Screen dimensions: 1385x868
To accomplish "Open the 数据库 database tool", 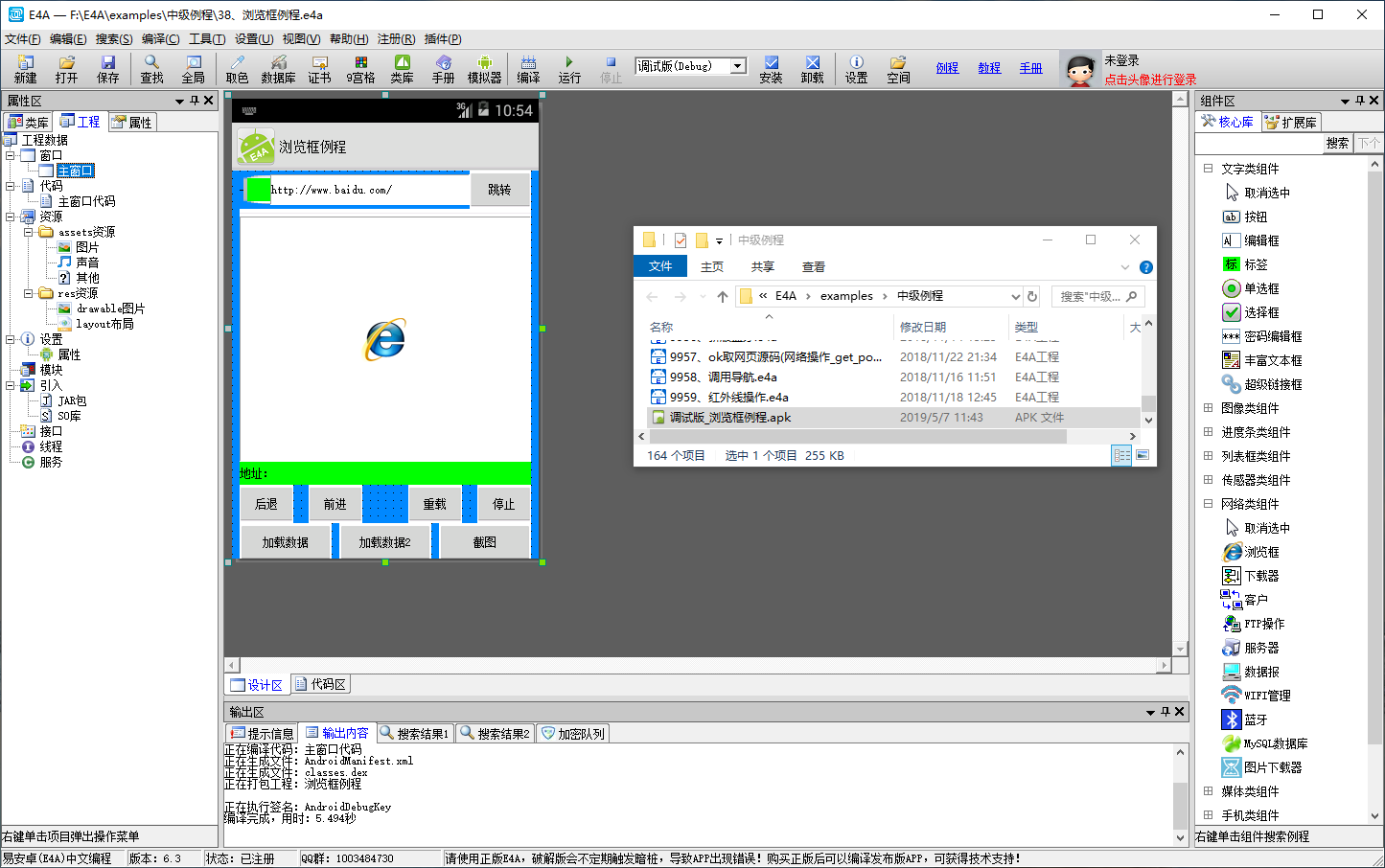I will point(278,69).
